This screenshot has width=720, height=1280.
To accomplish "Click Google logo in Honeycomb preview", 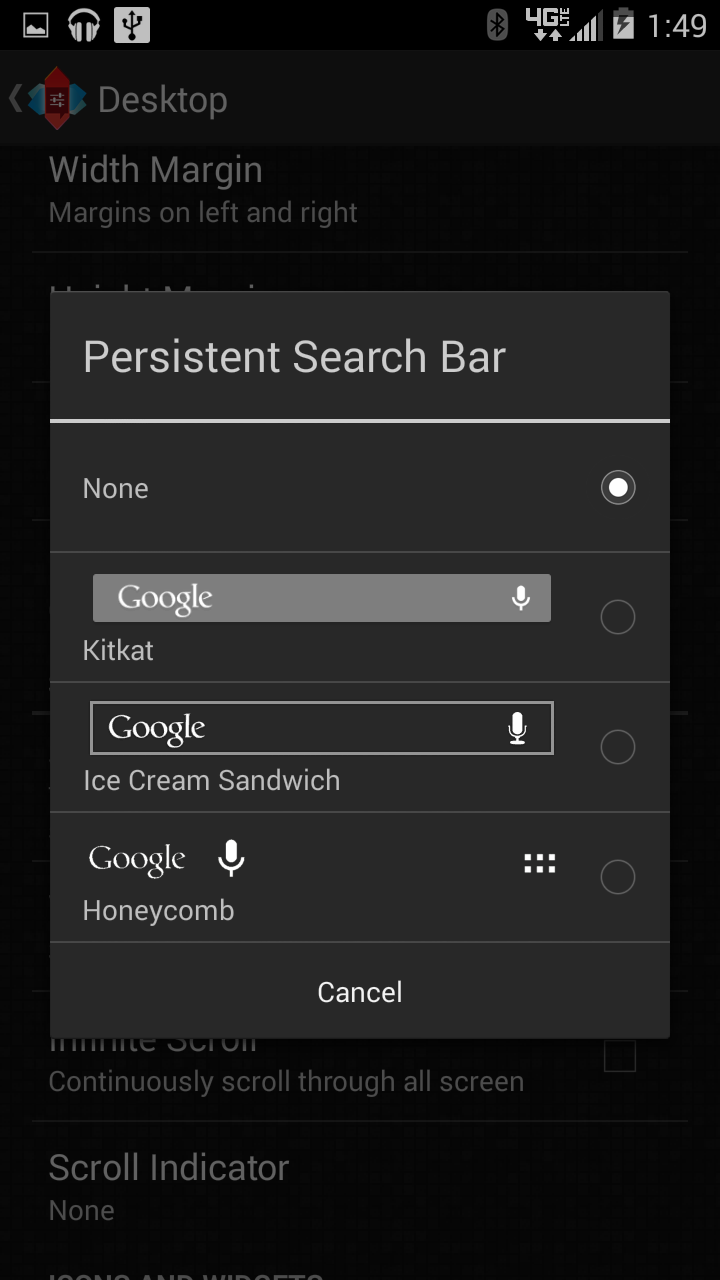I will tap(137, 860).
